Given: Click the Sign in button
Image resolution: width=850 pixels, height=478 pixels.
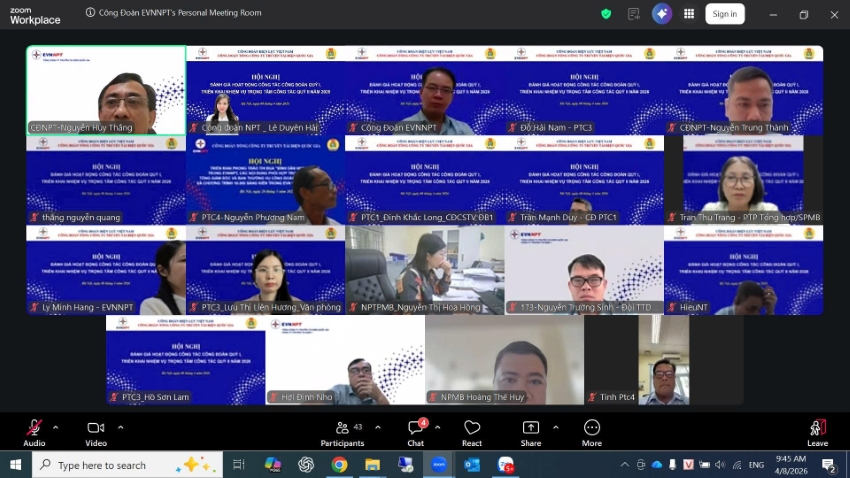Looking at the screenshot, I should [x=725, y=14].
